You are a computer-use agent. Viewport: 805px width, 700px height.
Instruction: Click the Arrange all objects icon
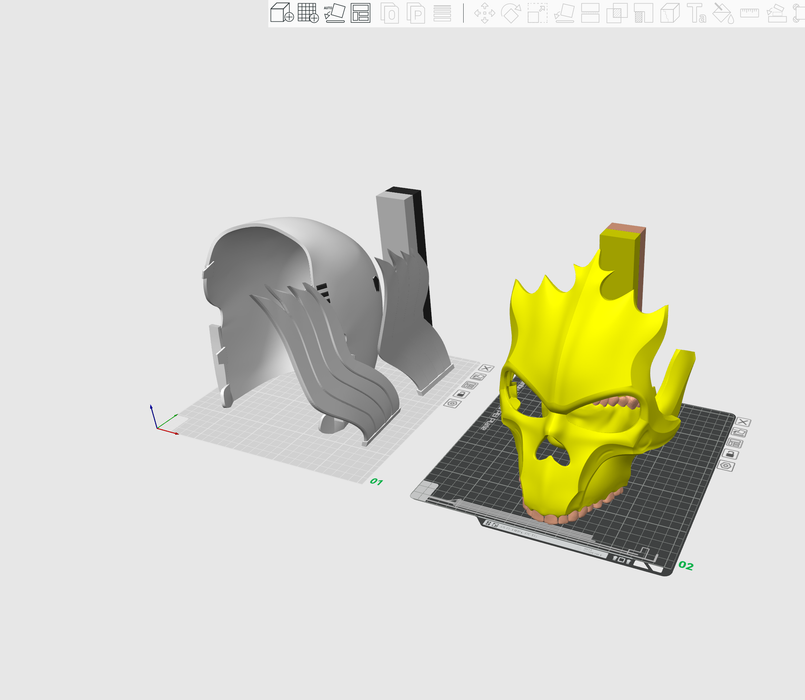[x=360, y=13]
